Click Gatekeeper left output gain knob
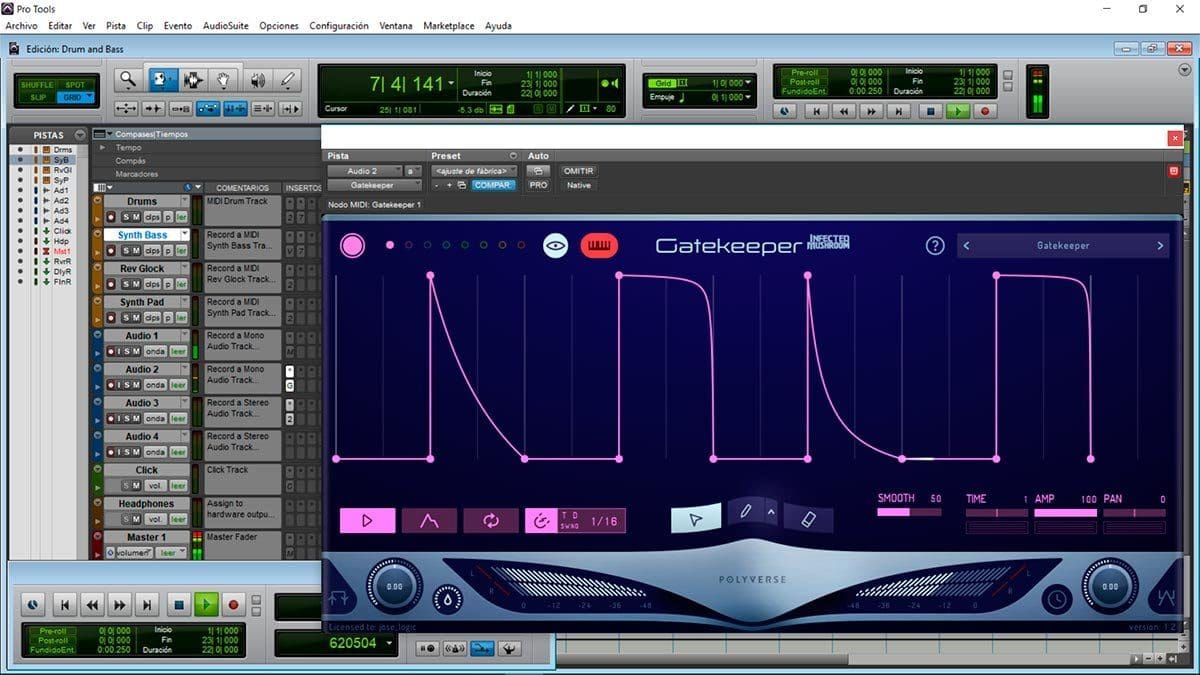 tap(394, 587)
